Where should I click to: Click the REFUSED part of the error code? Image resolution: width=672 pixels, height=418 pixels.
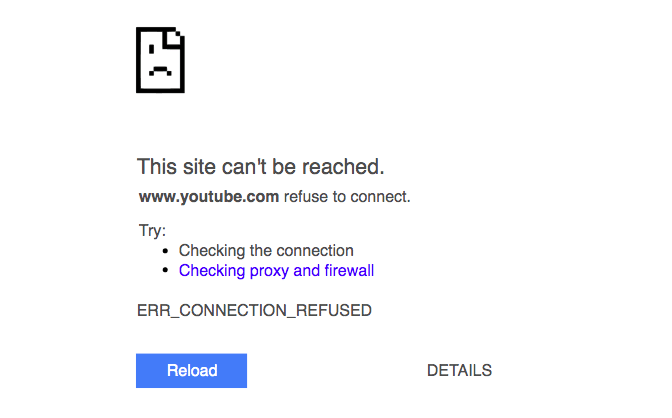[334, 310]
